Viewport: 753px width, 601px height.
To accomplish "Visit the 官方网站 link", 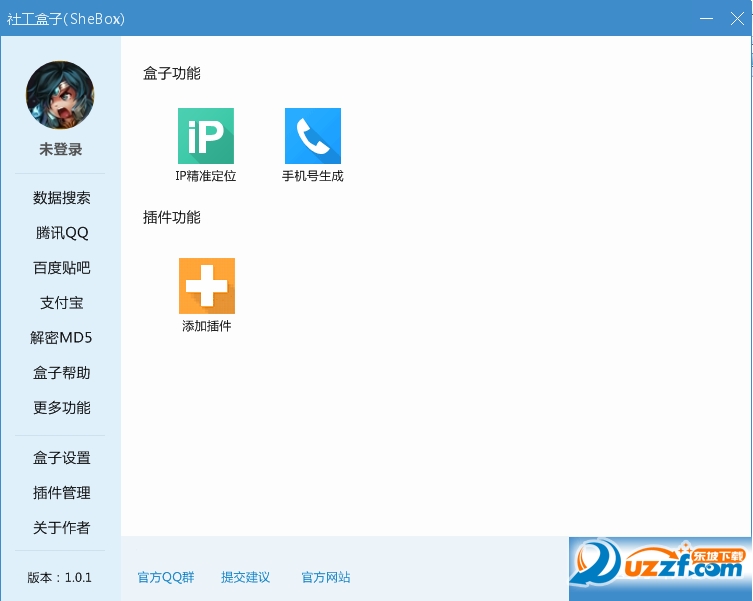I will (x=326, y=577).
